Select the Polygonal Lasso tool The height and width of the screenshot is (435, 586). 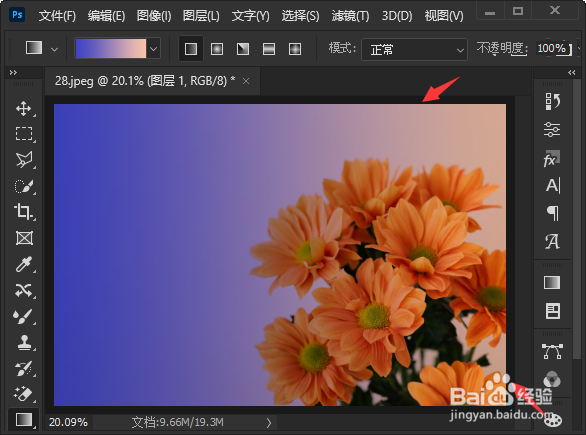pyautogui.click(x=24, y=160)
